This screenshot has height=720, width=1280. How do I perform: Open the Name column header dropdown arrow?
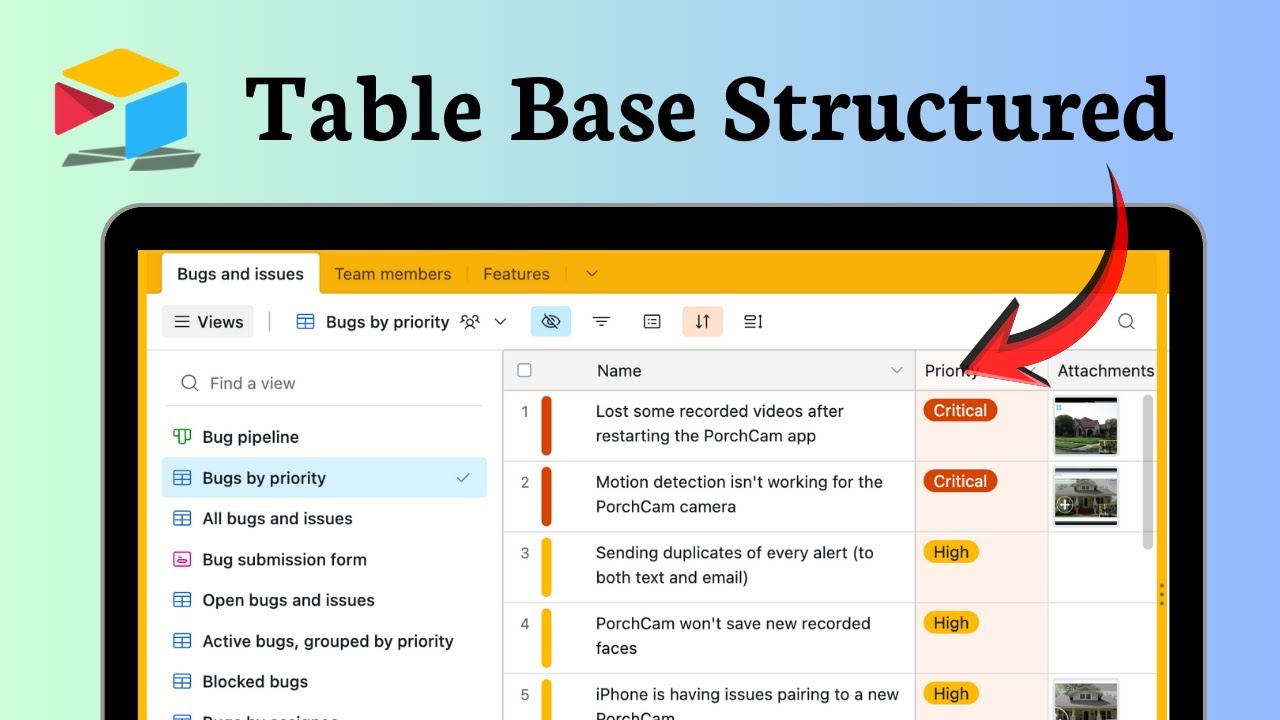coord(896,371)
